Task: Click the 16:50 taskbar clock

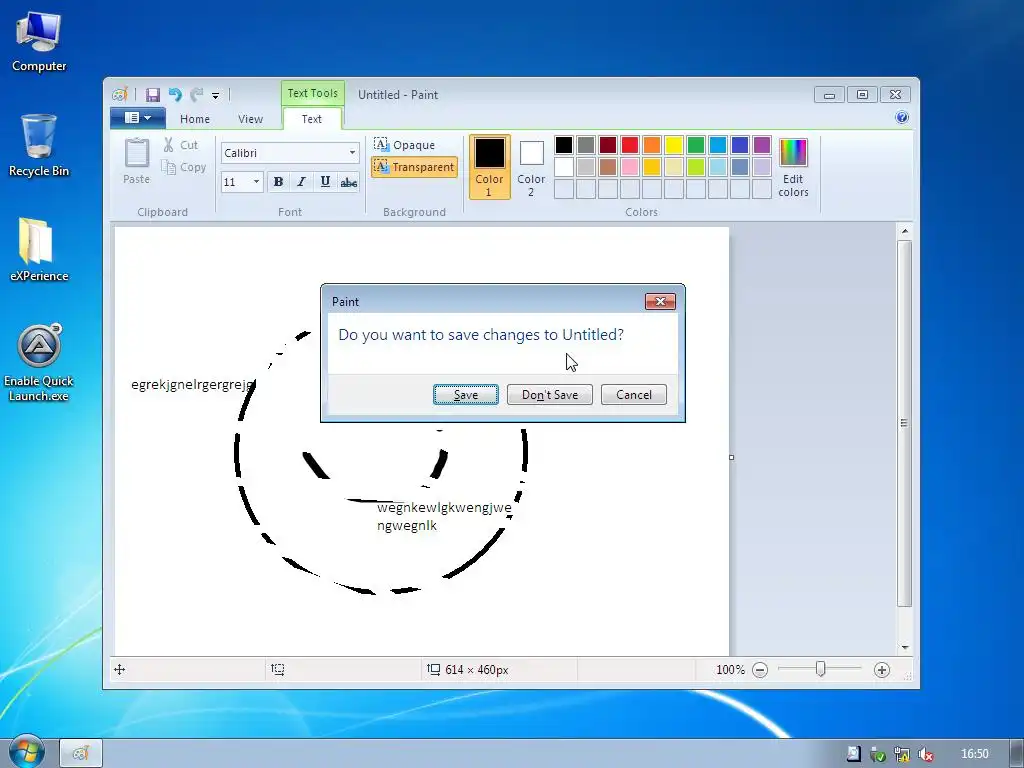Action: tap(974, 754)
